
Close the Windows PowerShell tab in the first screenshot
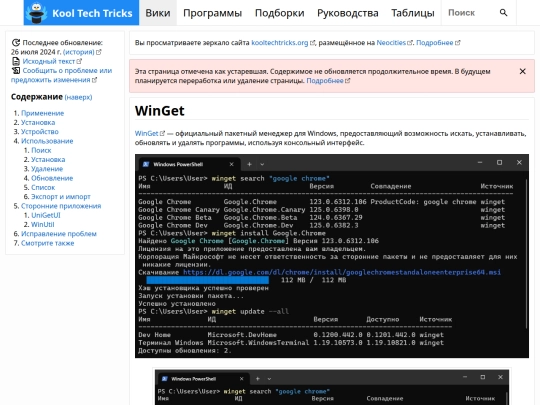(x=231, y=164)
